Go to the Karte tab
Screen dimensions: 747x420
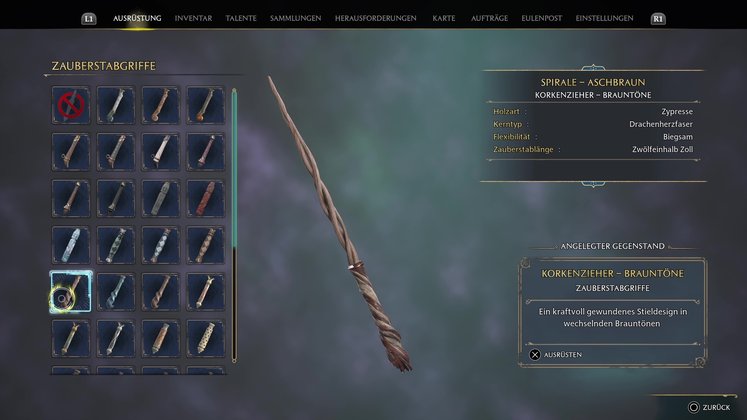(x=444, y=18)
